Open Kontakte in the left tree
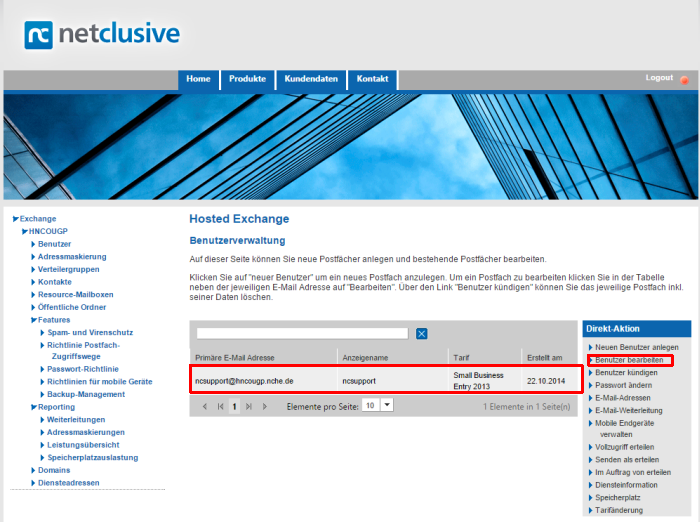 point(54,282)
